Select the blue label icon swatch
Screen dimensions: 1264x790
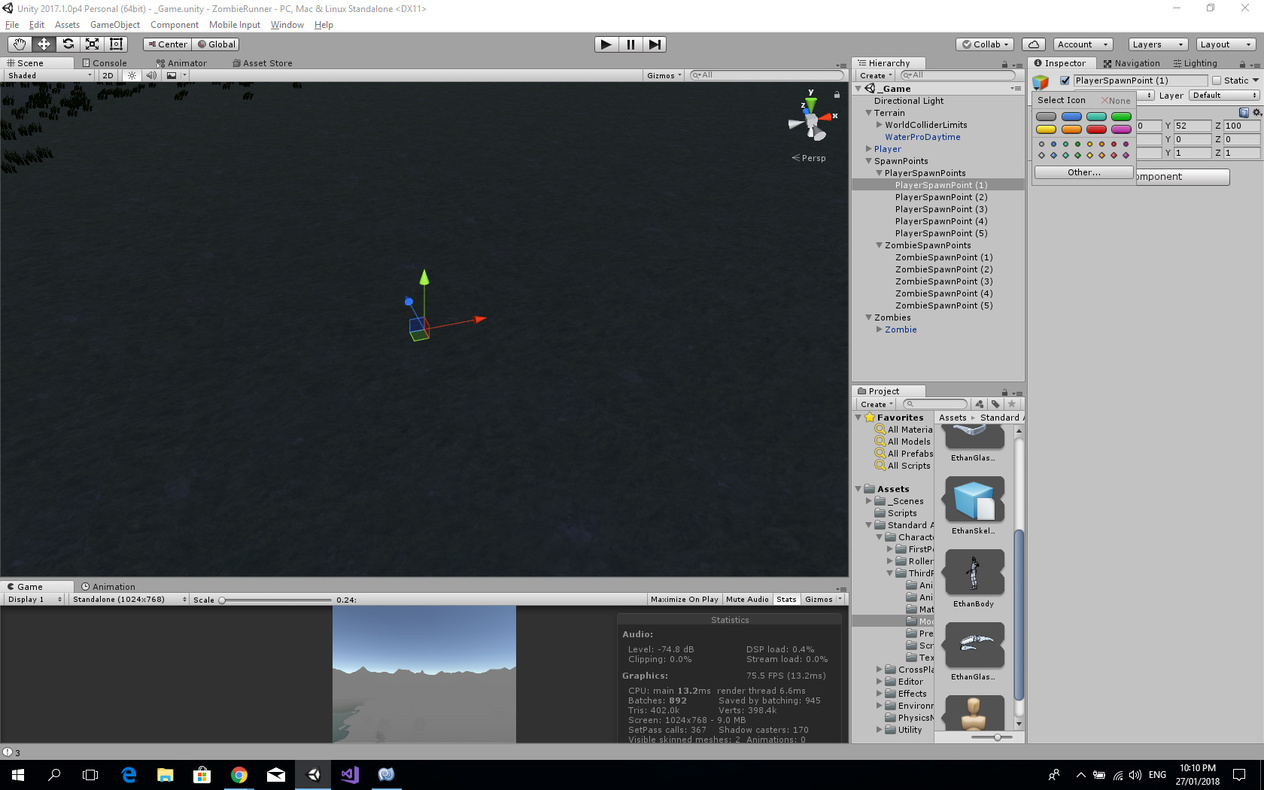(1071, 116)
